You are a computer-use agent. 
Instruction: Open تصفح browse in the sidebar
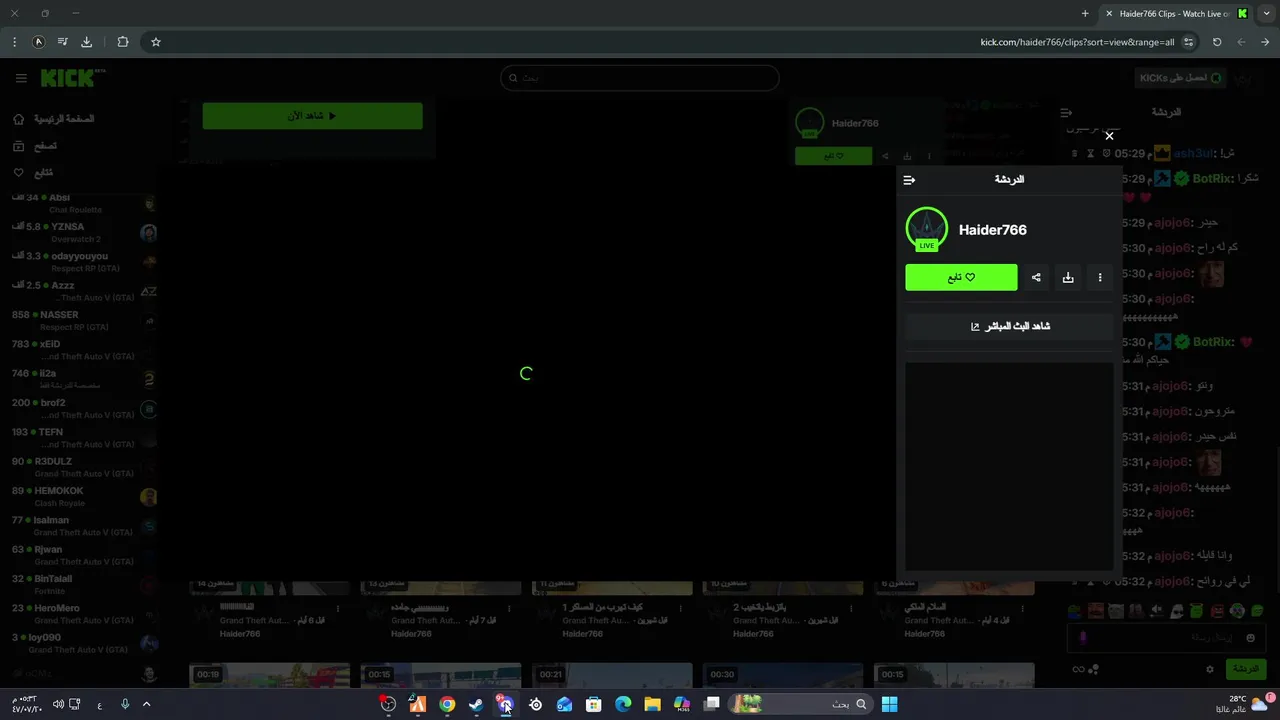click(x=35, y=146)
